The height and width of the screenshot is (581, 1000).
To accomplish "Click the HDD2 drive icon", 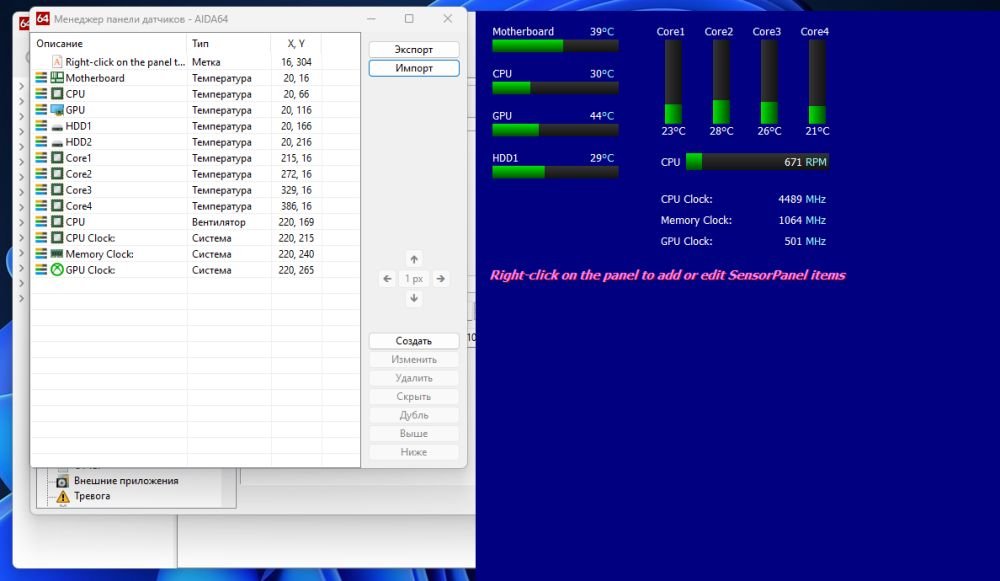I will [57, 142].
